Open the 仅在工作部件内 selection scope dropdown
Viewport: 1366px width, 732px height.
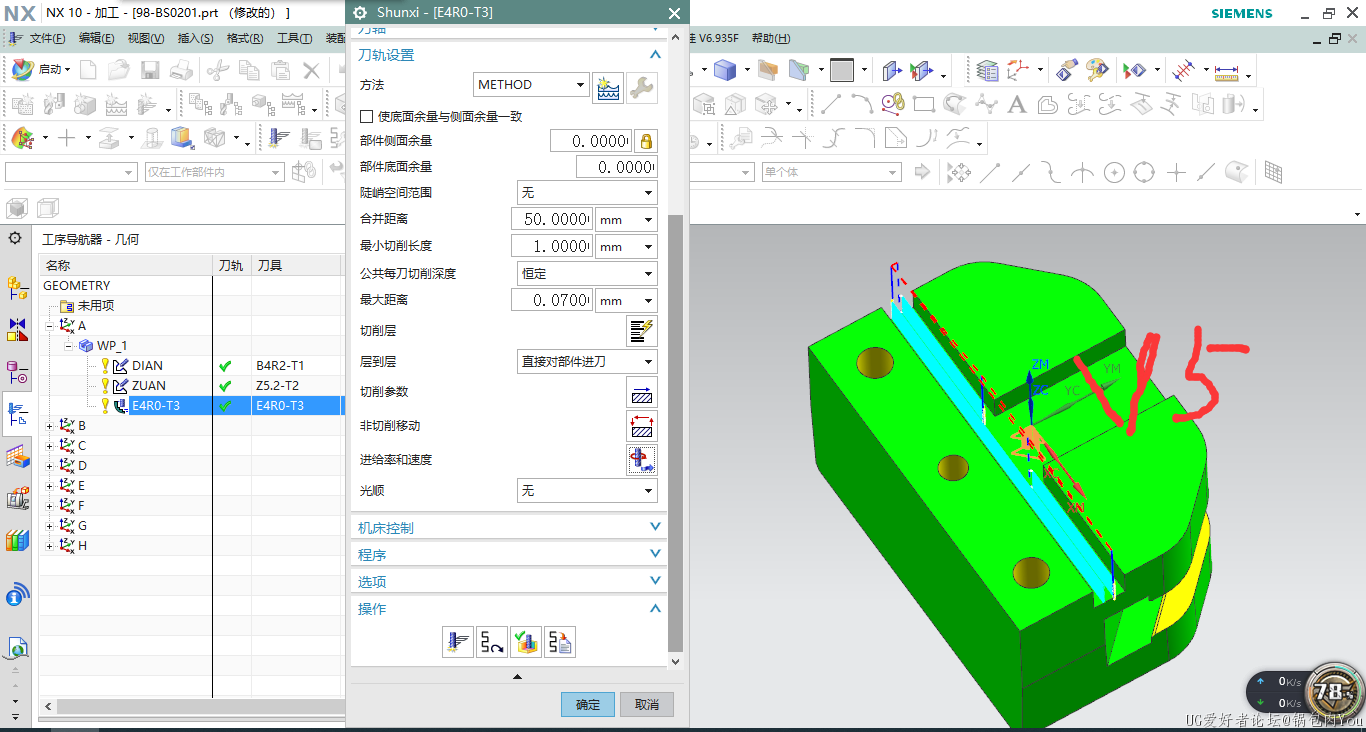pyautogui.click(x=214, y=172)
